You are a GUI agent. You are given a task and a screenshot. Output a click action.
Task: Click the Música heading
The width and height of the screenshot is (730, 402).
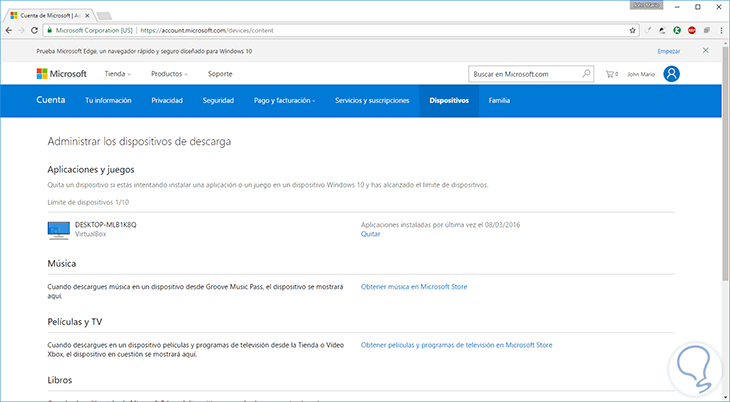(61, 263)
